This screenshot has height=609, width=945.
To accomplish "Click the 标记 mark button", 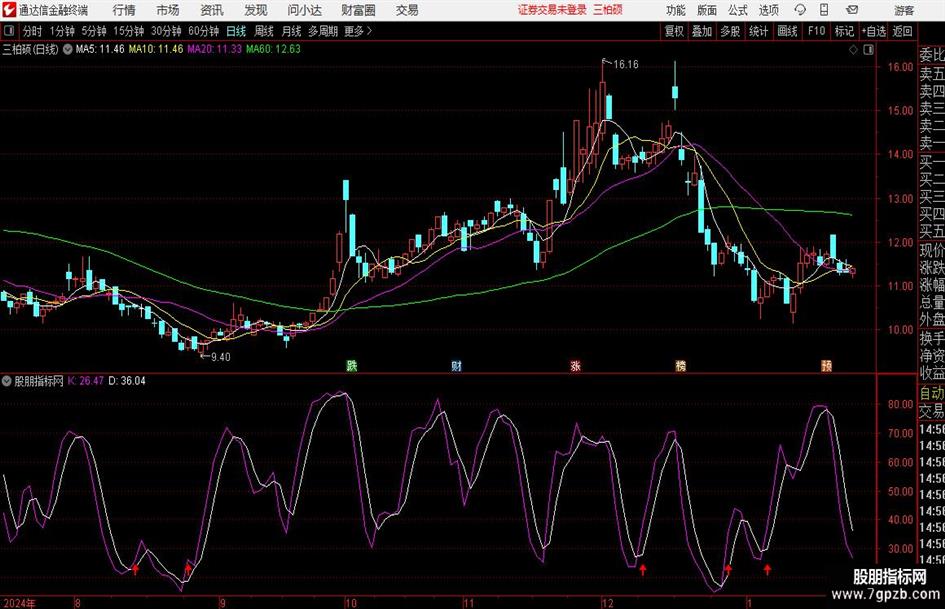I will 844,31.
